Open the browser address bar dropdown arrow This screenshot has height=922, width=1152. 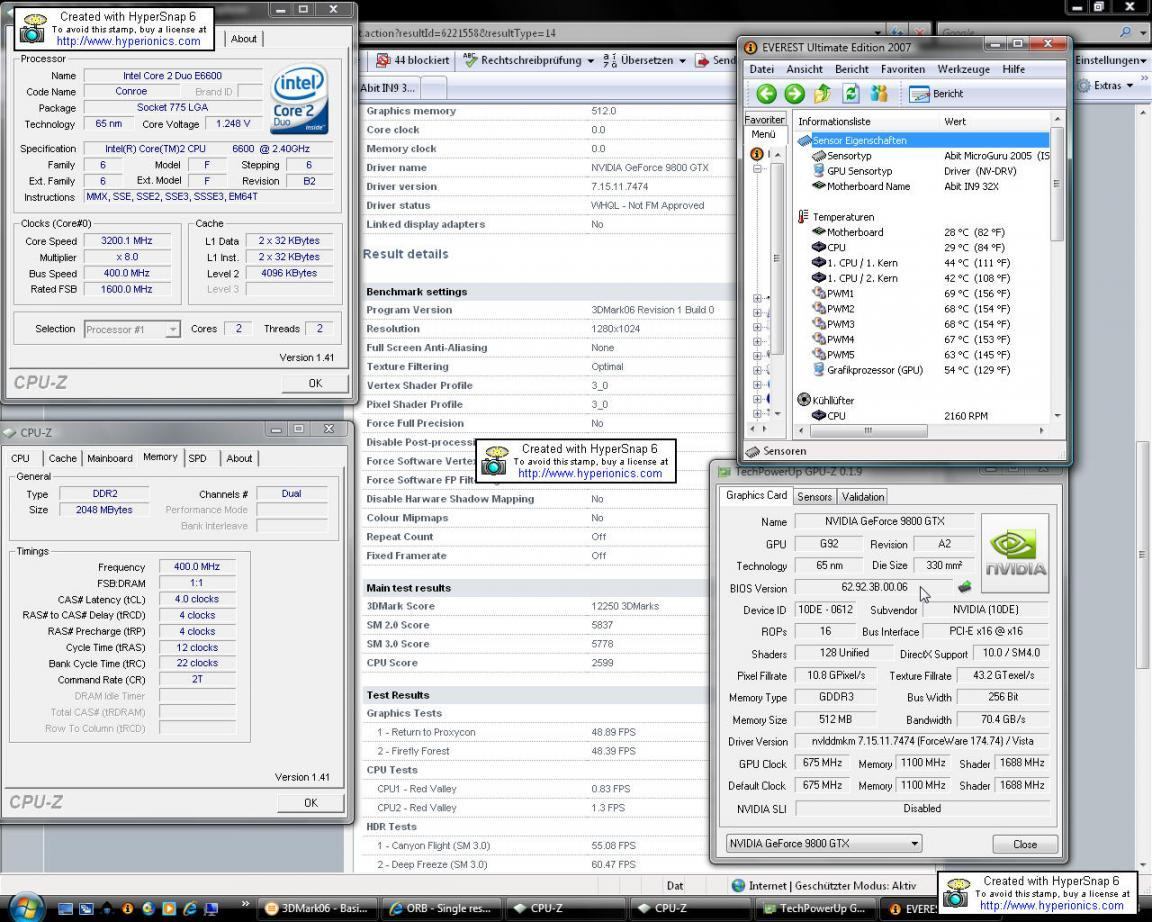coord(878,32)
